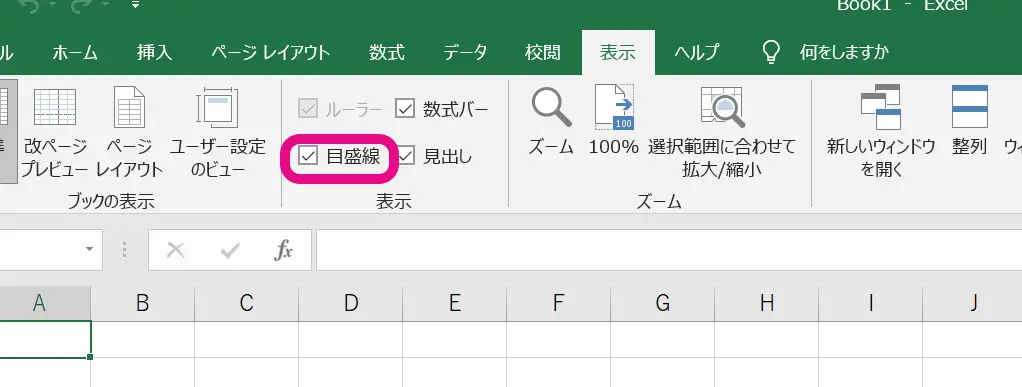Toggle the 数式バー formula bar checkbox

405,109
